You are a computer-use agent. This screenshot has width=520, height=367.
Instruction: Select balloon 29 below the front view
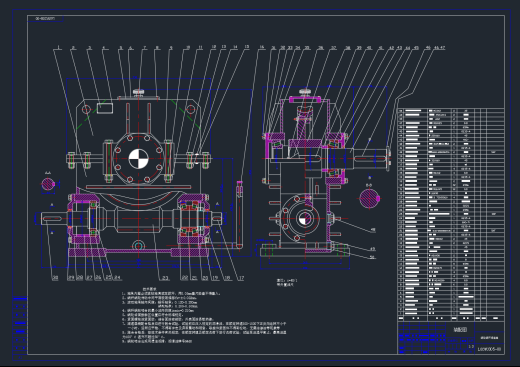71,277
